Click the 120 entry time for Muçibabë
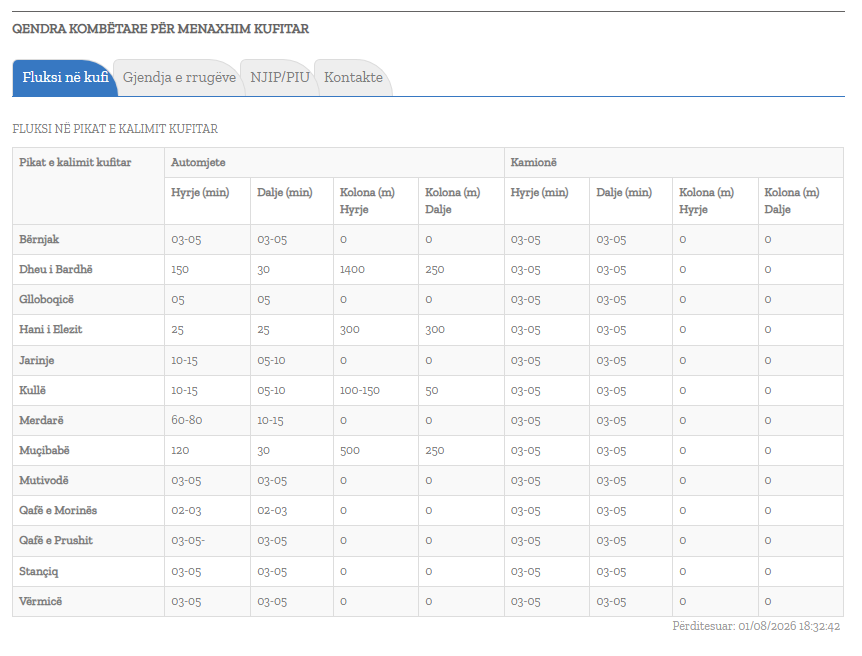Viewport: 862px width, 656px height. [x=180, y=450]
